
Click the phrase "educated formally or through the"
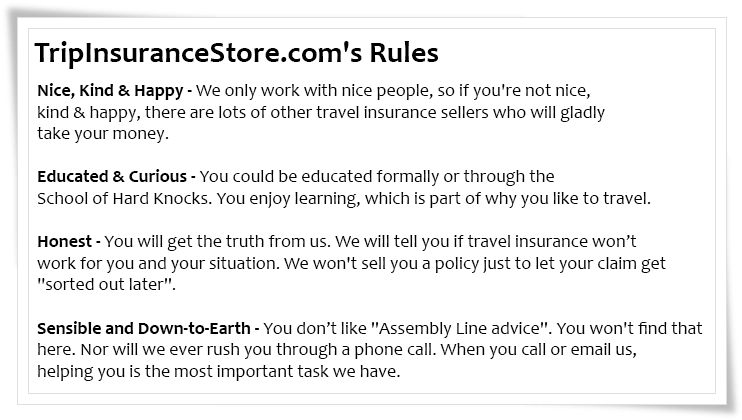[428, 177]
